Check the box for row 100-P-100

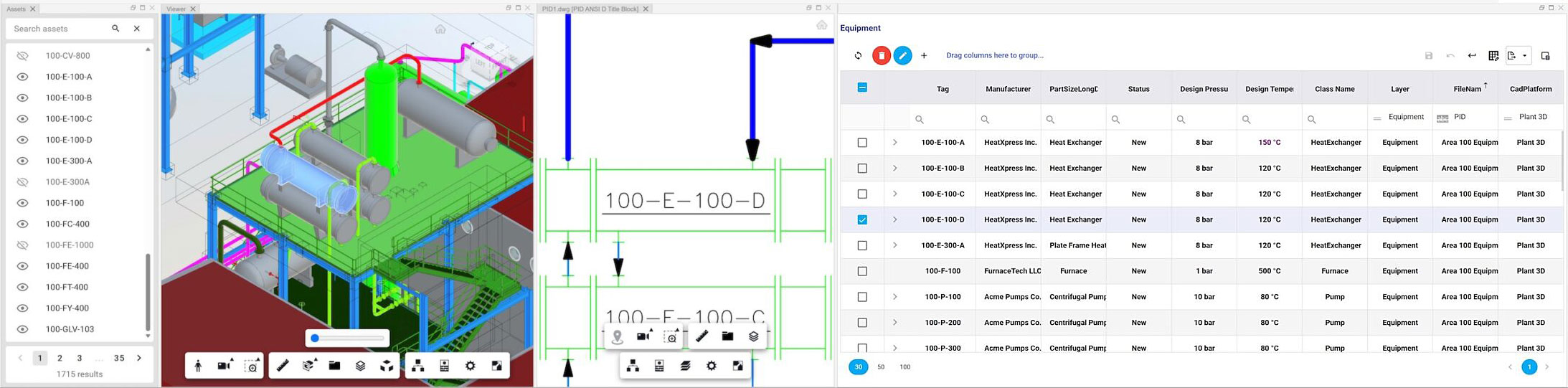pos(862,297)
